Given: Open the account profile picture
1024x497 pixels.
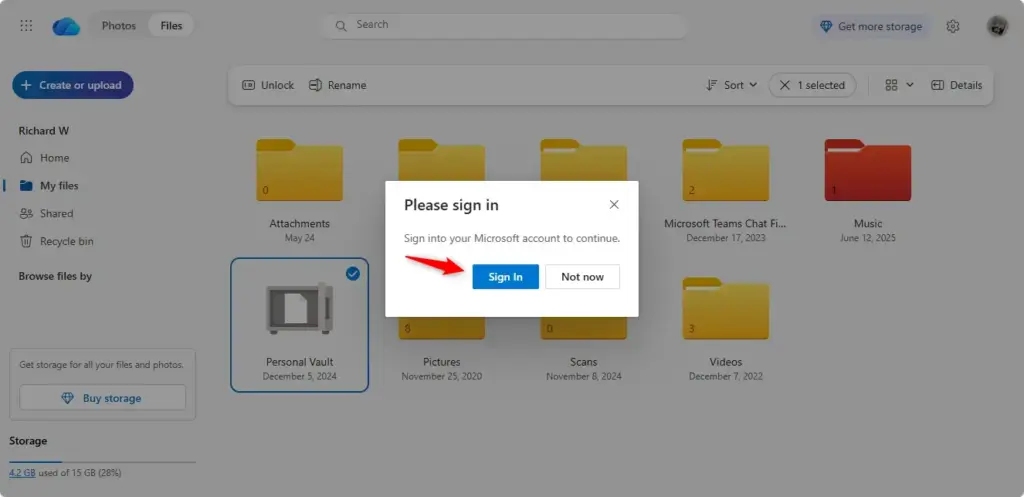Looking at the screenshot, I should 997,26.
